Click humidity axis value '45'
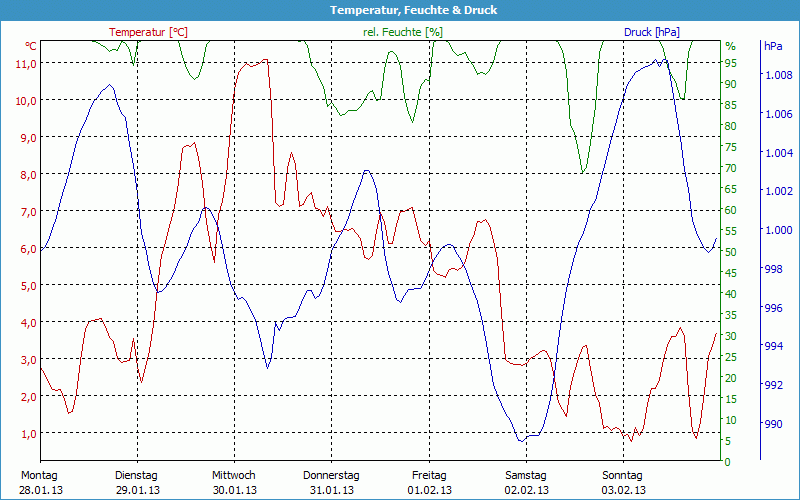 [731, 273]
